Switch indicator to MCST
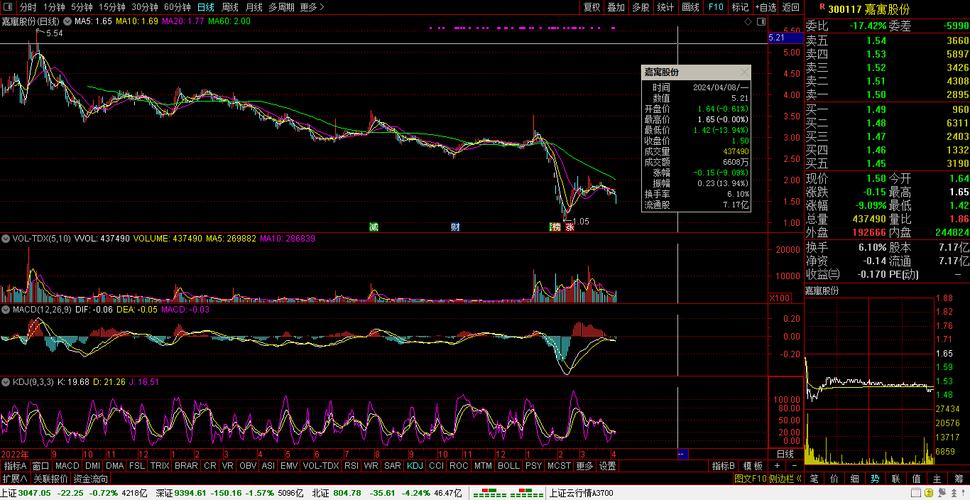This screenshot has width=970, height=500. coord(559,465)
